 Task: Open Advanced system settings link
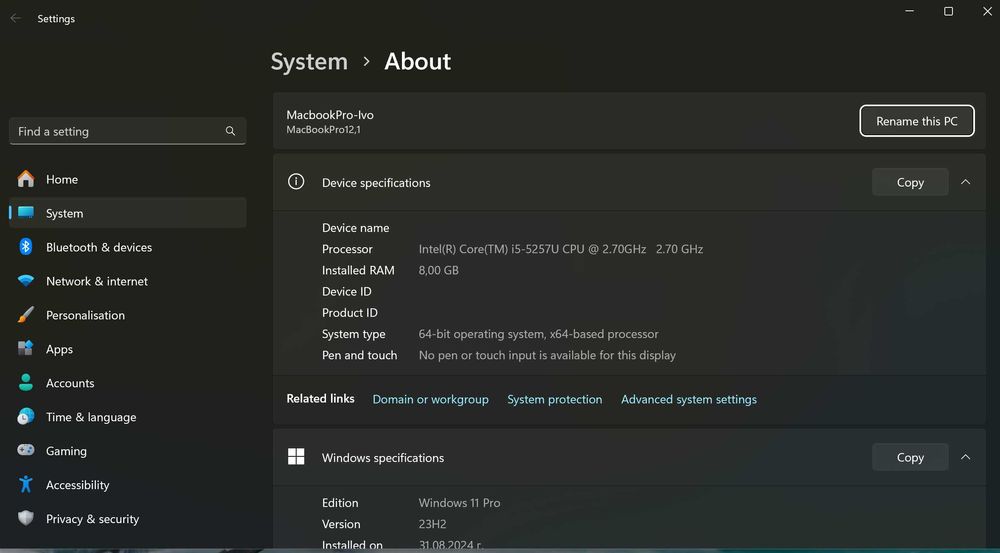coord(689,399)
